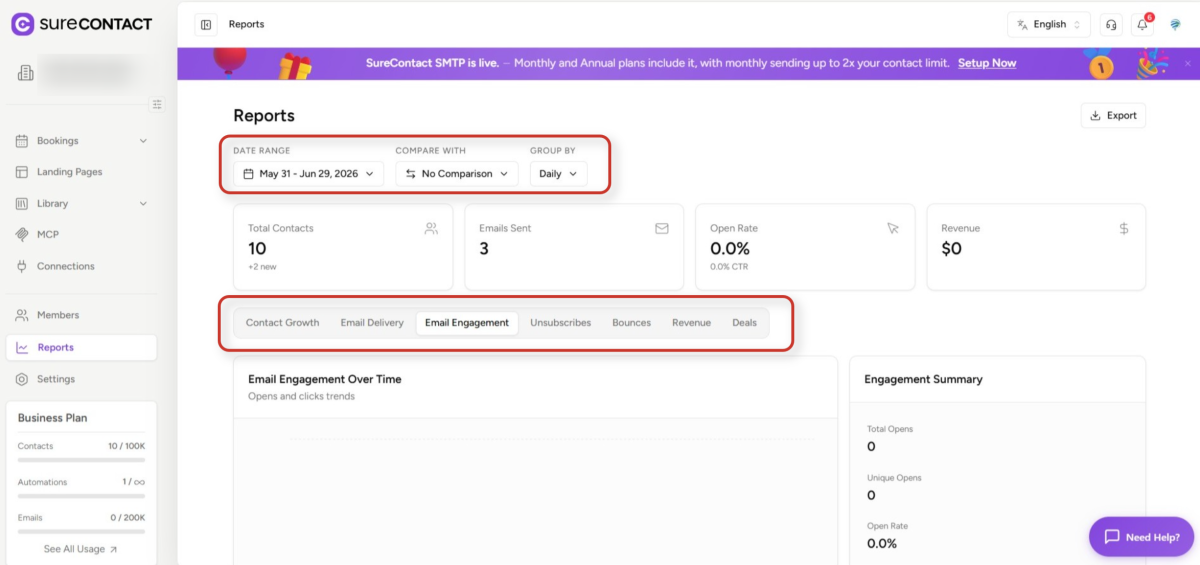
Task: Click the sidebar customize sliders icon
Action: coord(157,104)
